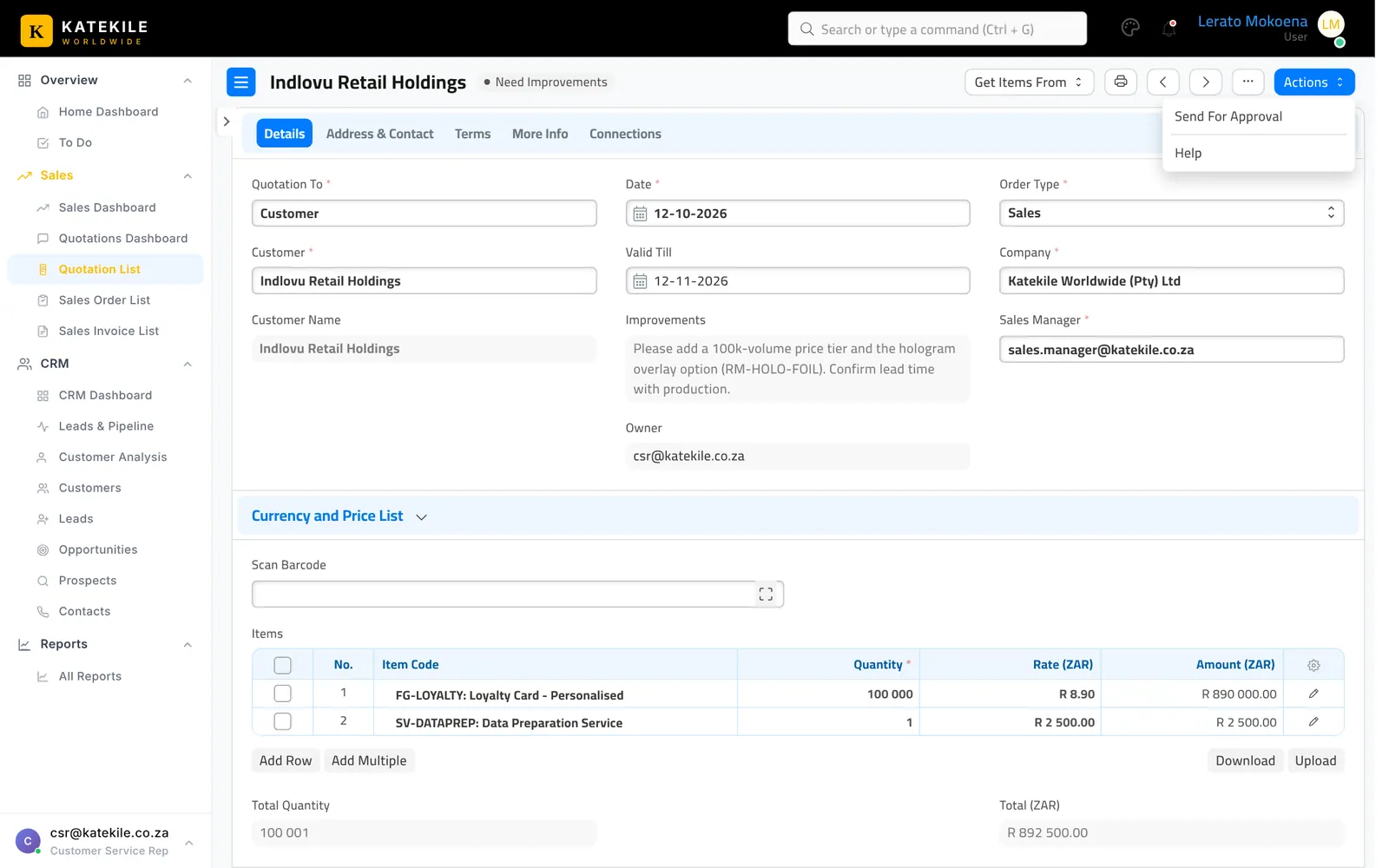1389x868 pixels.
Task: Click Lerato Mokoena user avatar
Action: 1331,25
